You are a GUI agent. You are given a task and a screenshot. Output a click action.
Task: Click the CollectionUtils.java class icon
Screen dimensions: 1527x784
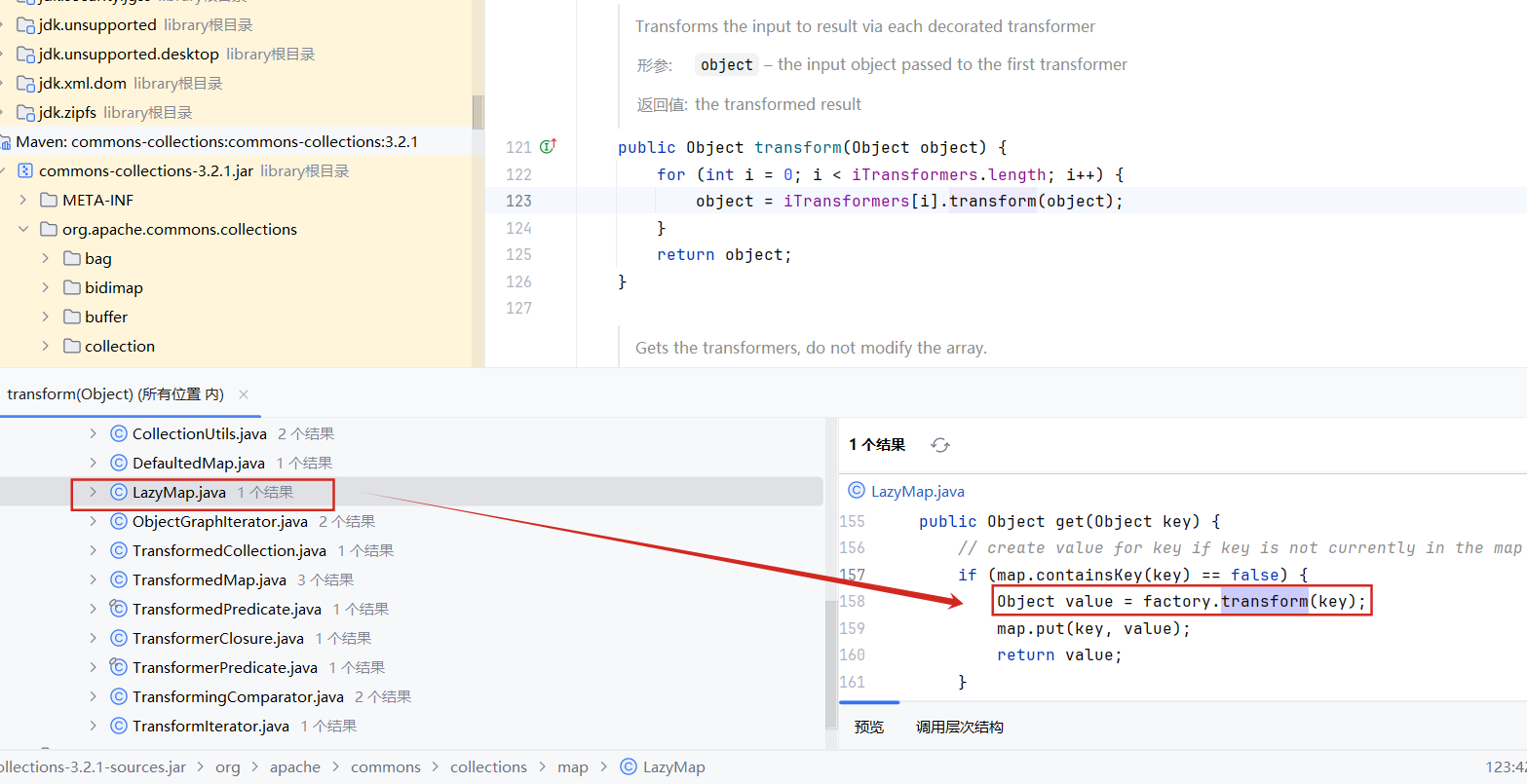point(119,433)
